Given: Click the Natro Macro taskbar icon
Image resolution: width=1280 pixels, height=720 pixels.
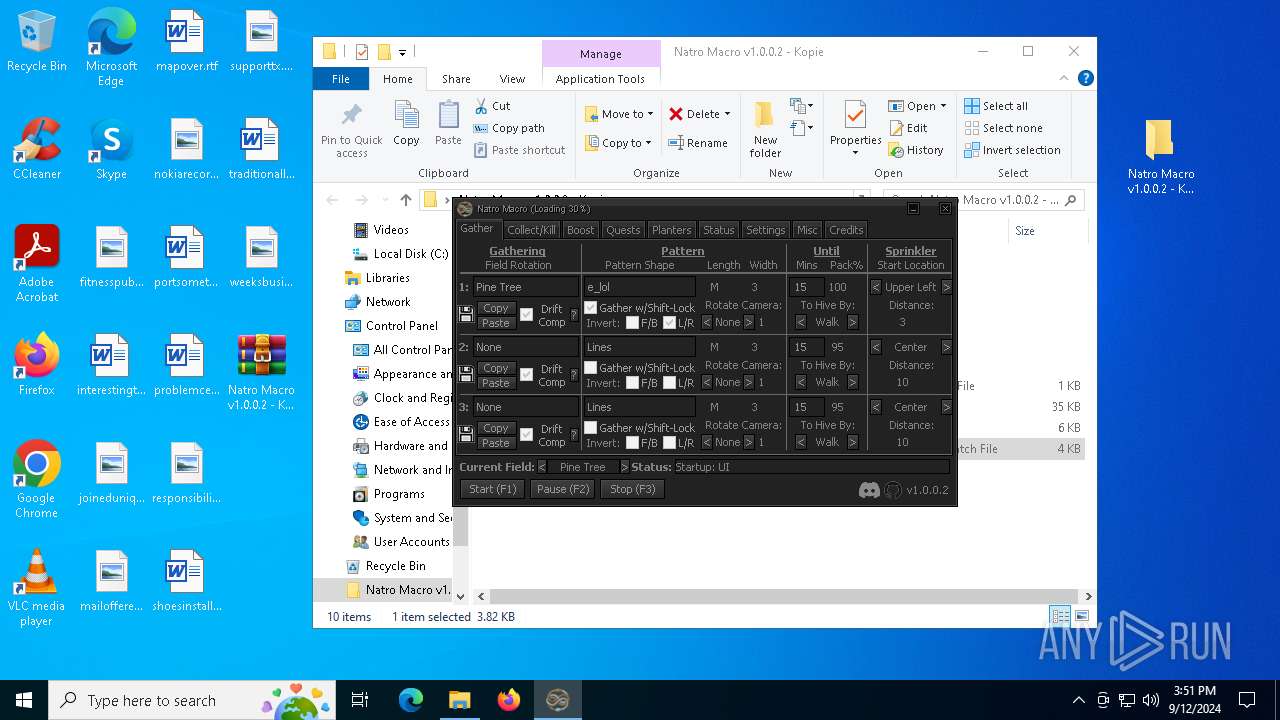Looking at the screenshot, I should pos(557,700).
